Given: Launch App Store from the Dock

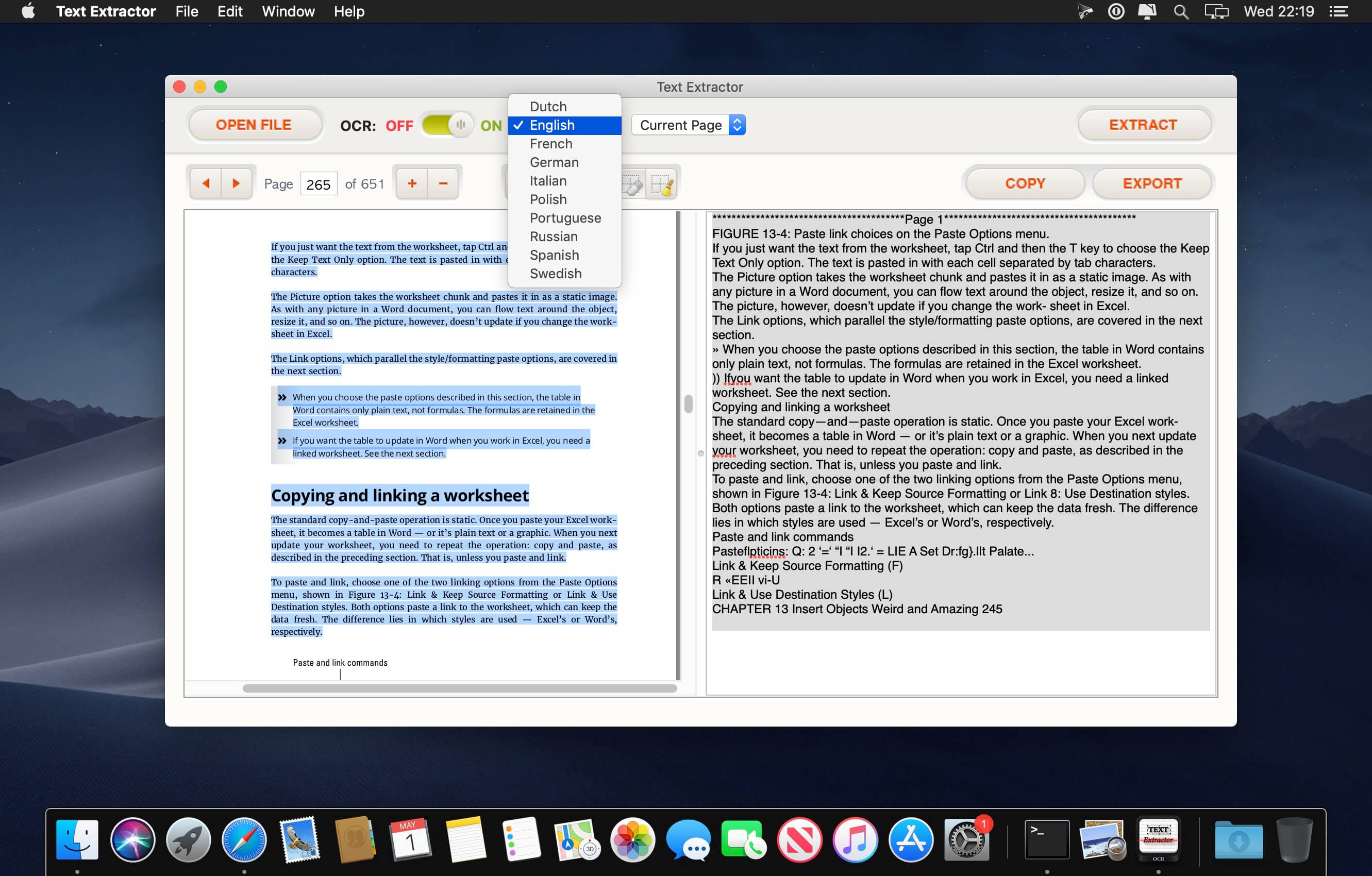Looking at the screenshot, I should click(x=911, y=838).
